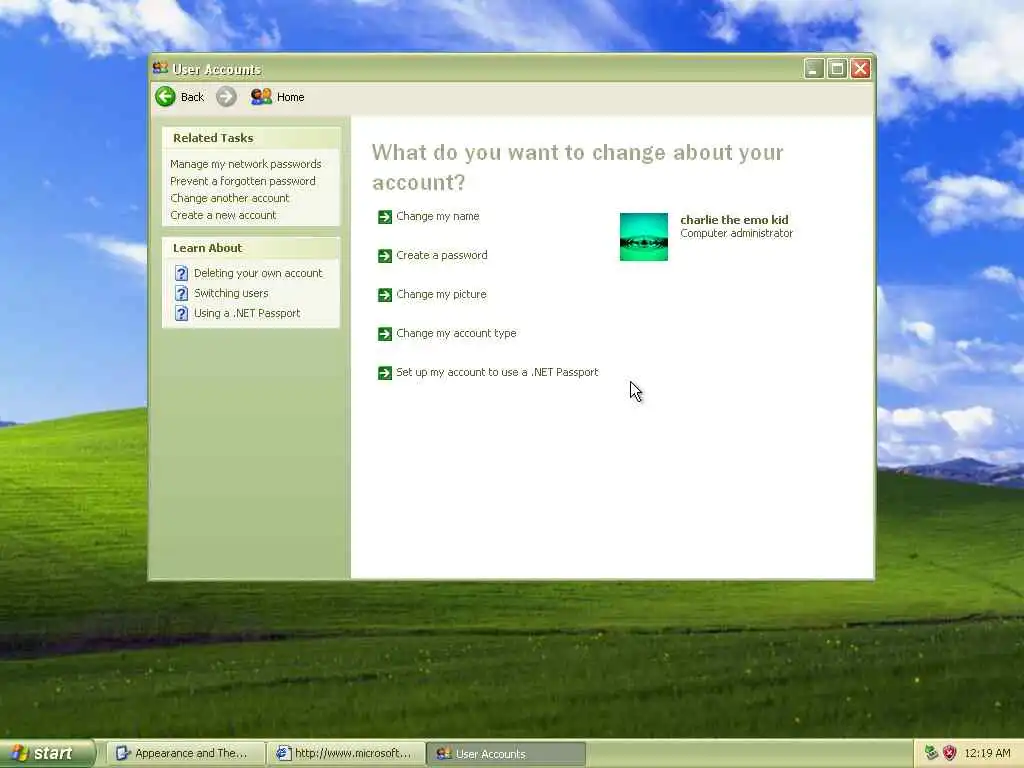1024x768 pixels.
Task: Go to the Home label in the toolbar
Action: coord(291,97)
